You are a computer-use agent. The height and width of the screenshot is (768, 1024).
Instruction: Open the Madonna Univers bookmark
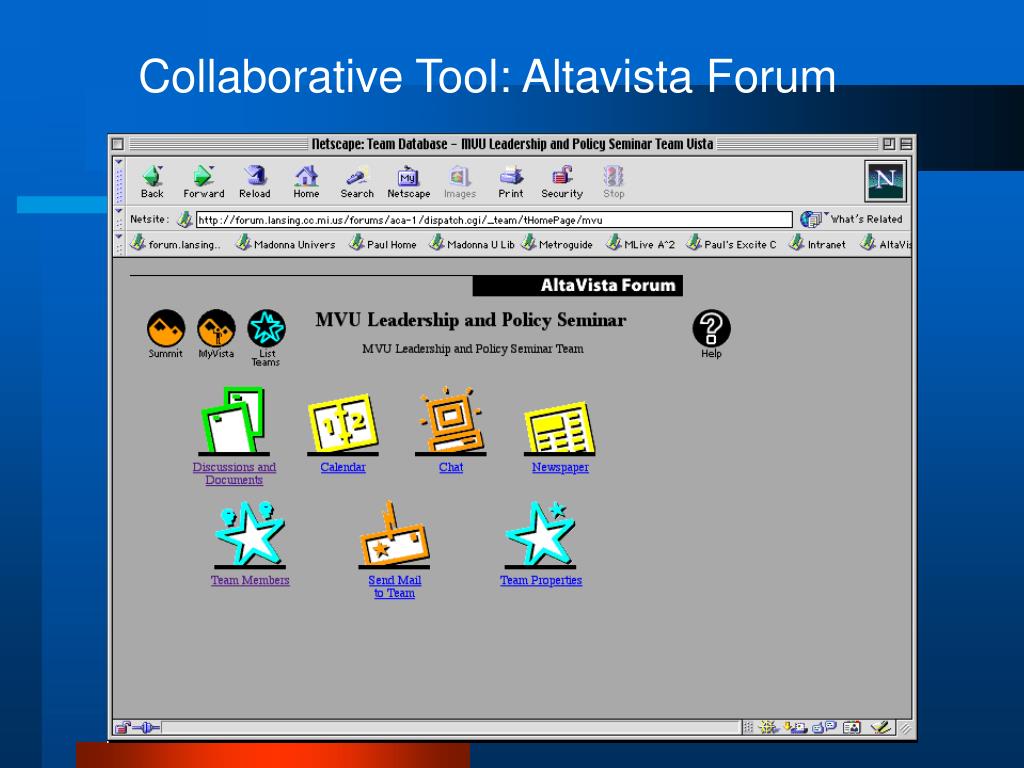click(x=285, y=244)
